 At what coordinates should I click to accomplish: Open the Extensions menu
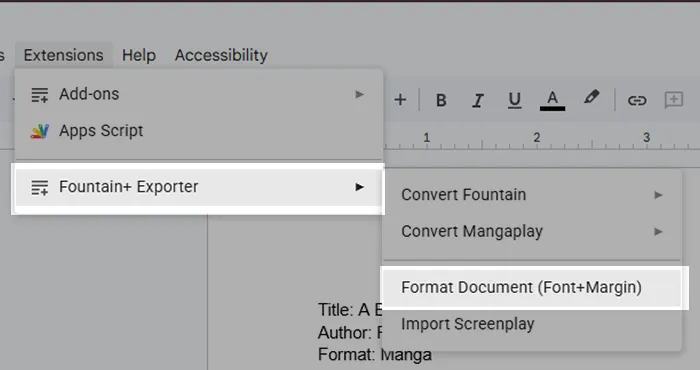[63, 55]
